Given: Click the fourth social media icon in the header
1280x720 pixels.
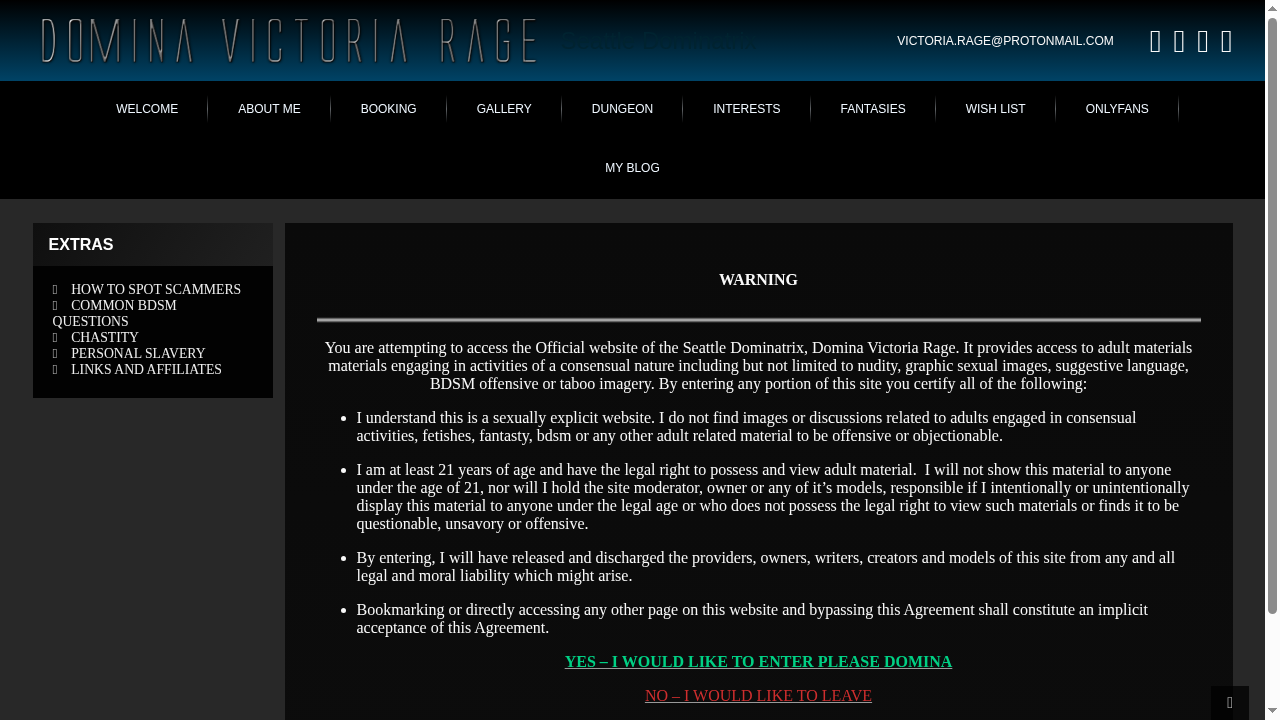Looking at the screenshot, I should [1227, 41].
